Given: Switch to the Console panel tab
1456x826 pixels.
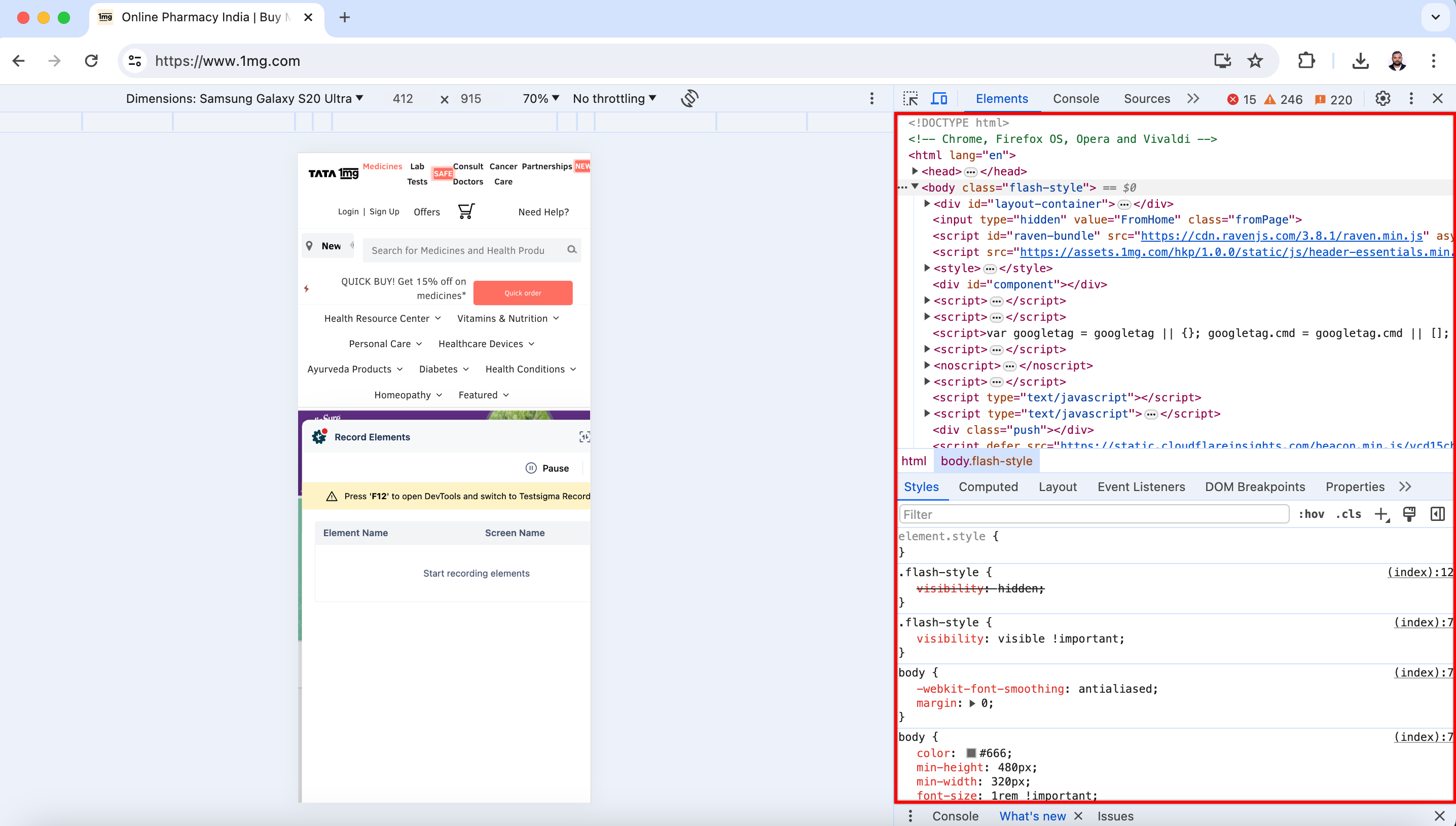Looking at the screenshot, I should tap(1076, 99).
